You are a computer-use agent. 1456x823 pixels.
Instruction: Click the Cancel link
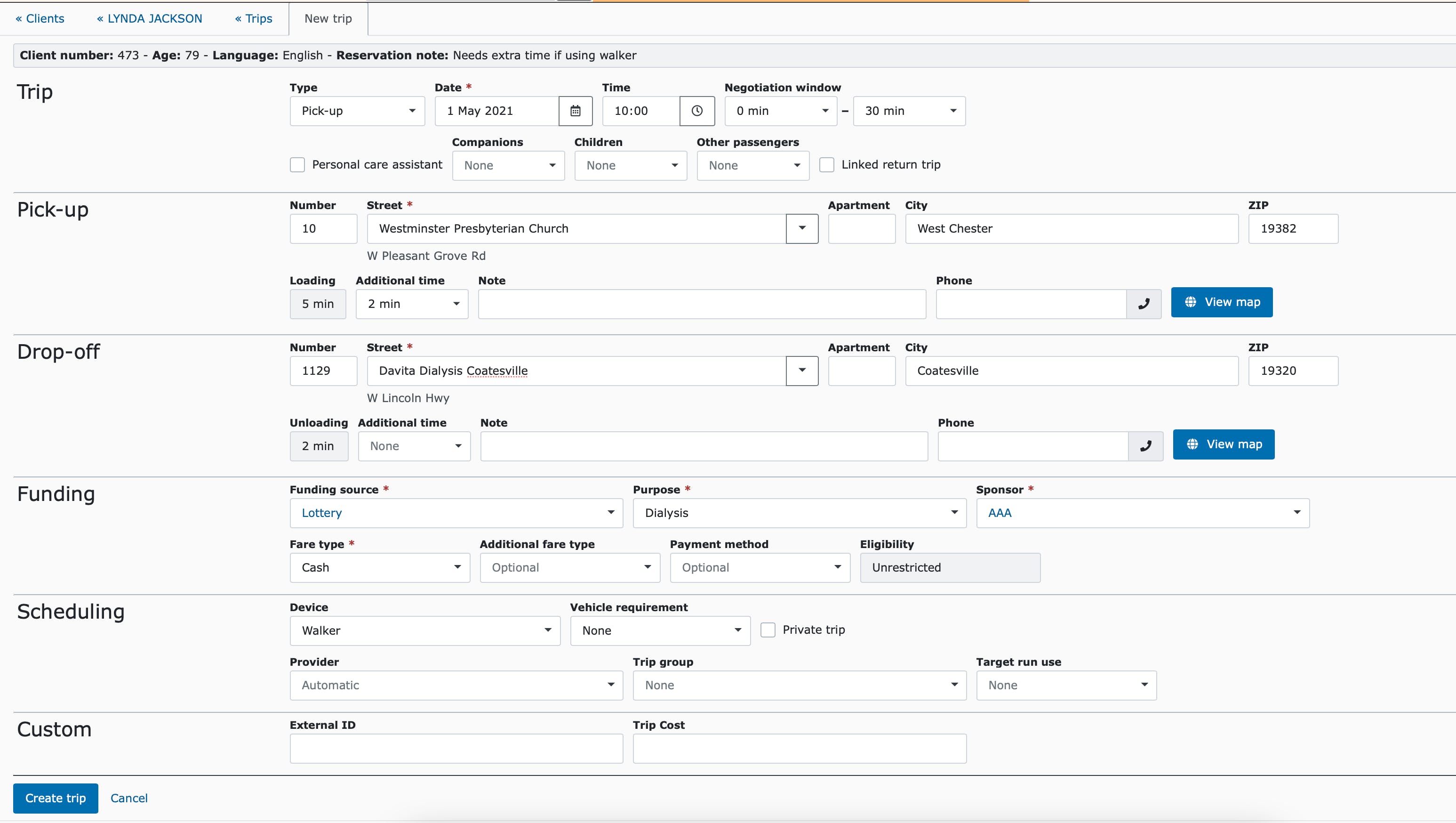pyautogui.click(x=129, y=798)
